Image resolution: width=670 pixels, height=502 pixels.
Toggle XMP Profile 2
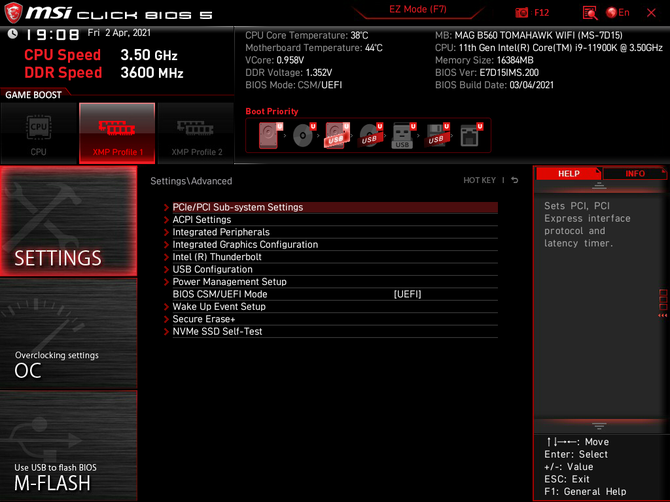pos(196,133)
